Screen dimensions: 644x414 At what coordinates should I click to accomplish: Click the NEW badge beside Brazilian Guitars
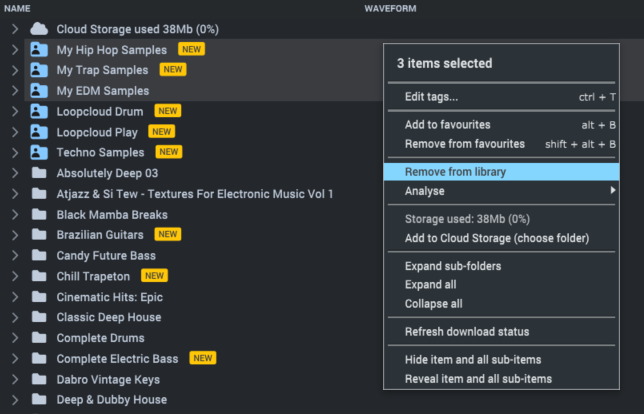point(168,234)
